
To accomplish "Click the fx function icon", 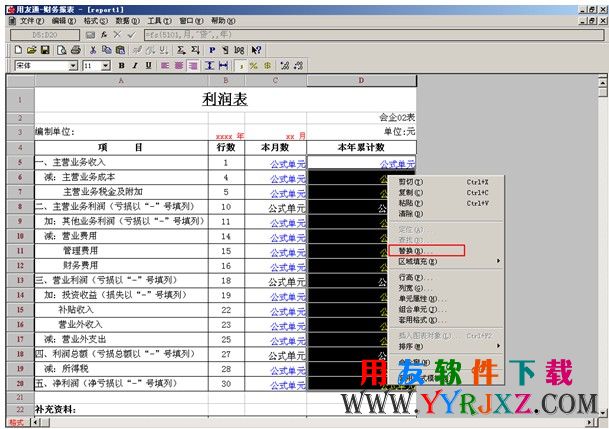I will (x=104, y=35).
